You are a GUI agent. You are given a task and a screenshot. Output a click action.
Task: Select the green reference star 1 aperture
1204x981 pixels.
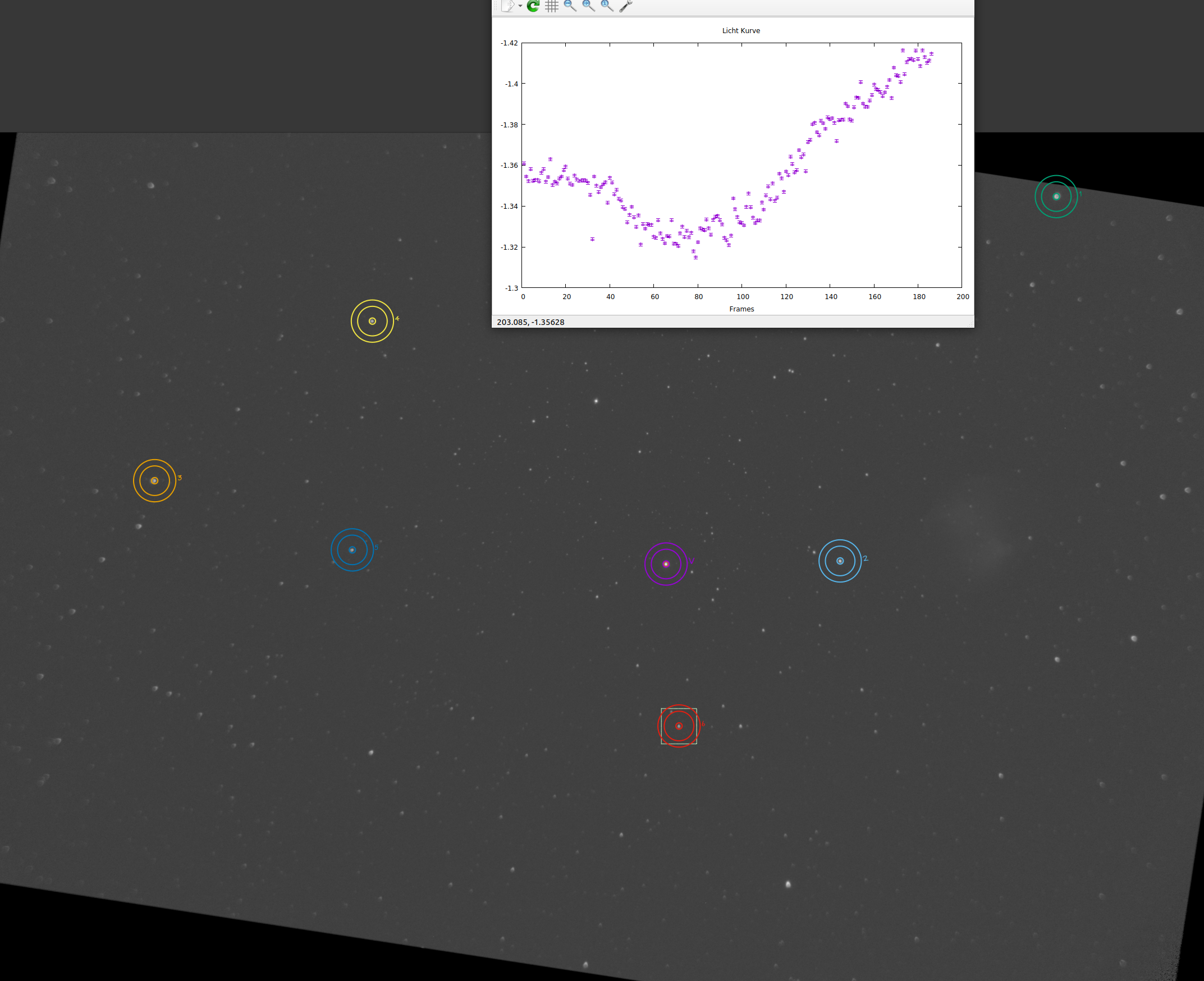point(1056,196)
